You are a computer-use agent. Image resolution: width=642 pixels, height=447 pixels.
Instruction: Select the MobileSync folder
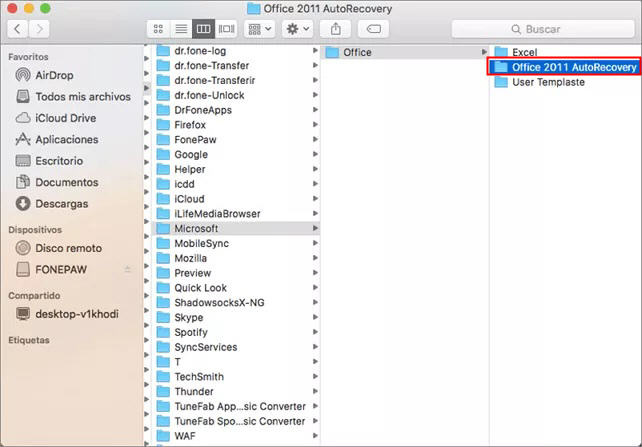[x=236, y=243]
